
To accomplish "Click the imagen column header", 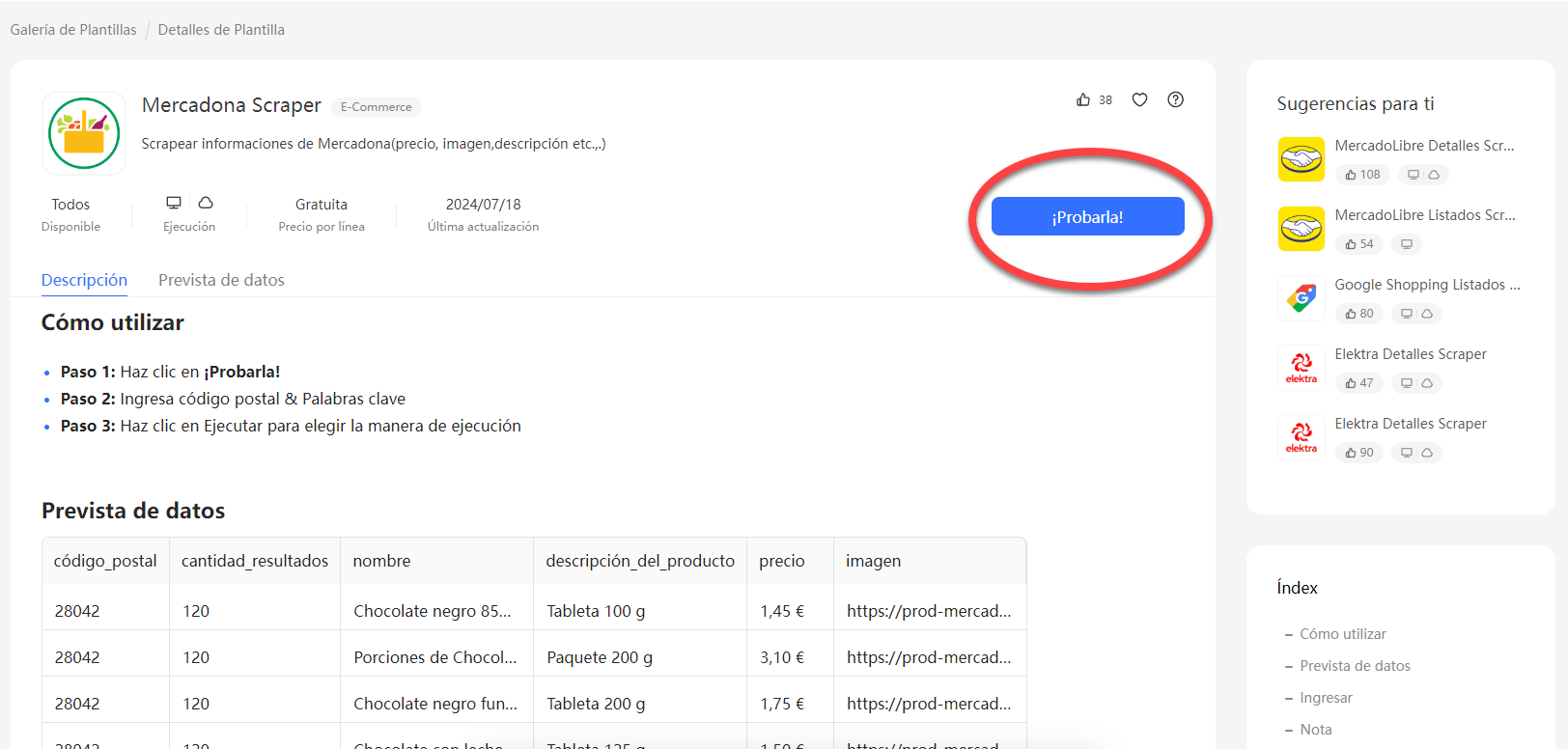I will 929,561.
